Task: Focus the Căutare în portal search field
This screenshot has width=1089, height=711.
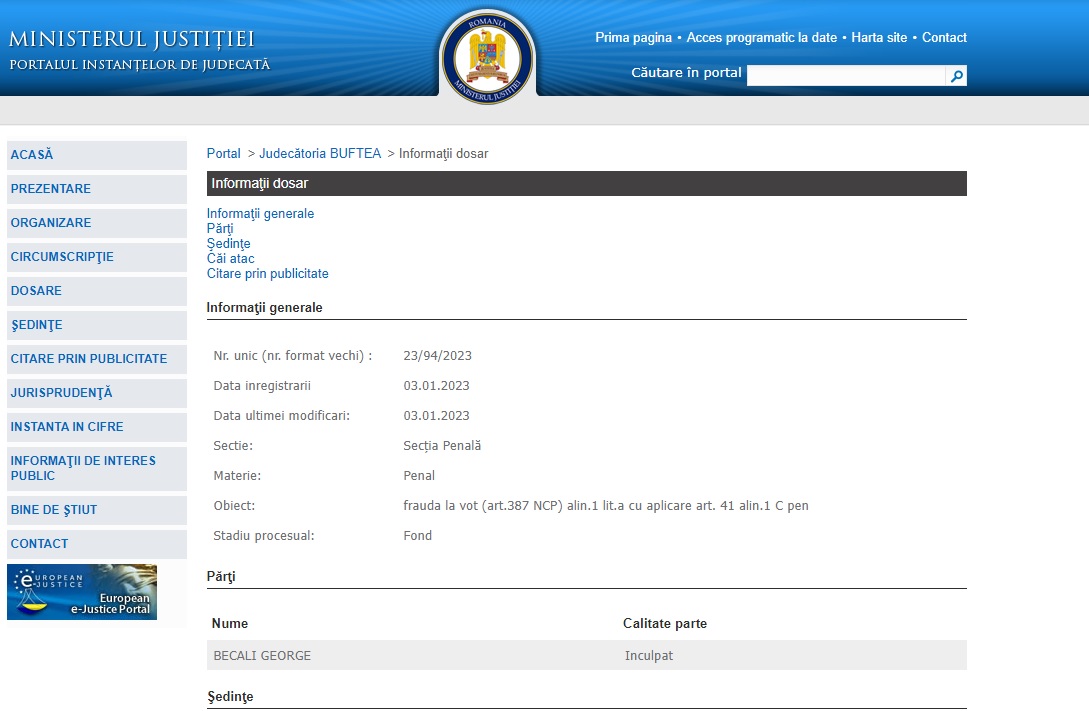Action: [846, 76]
